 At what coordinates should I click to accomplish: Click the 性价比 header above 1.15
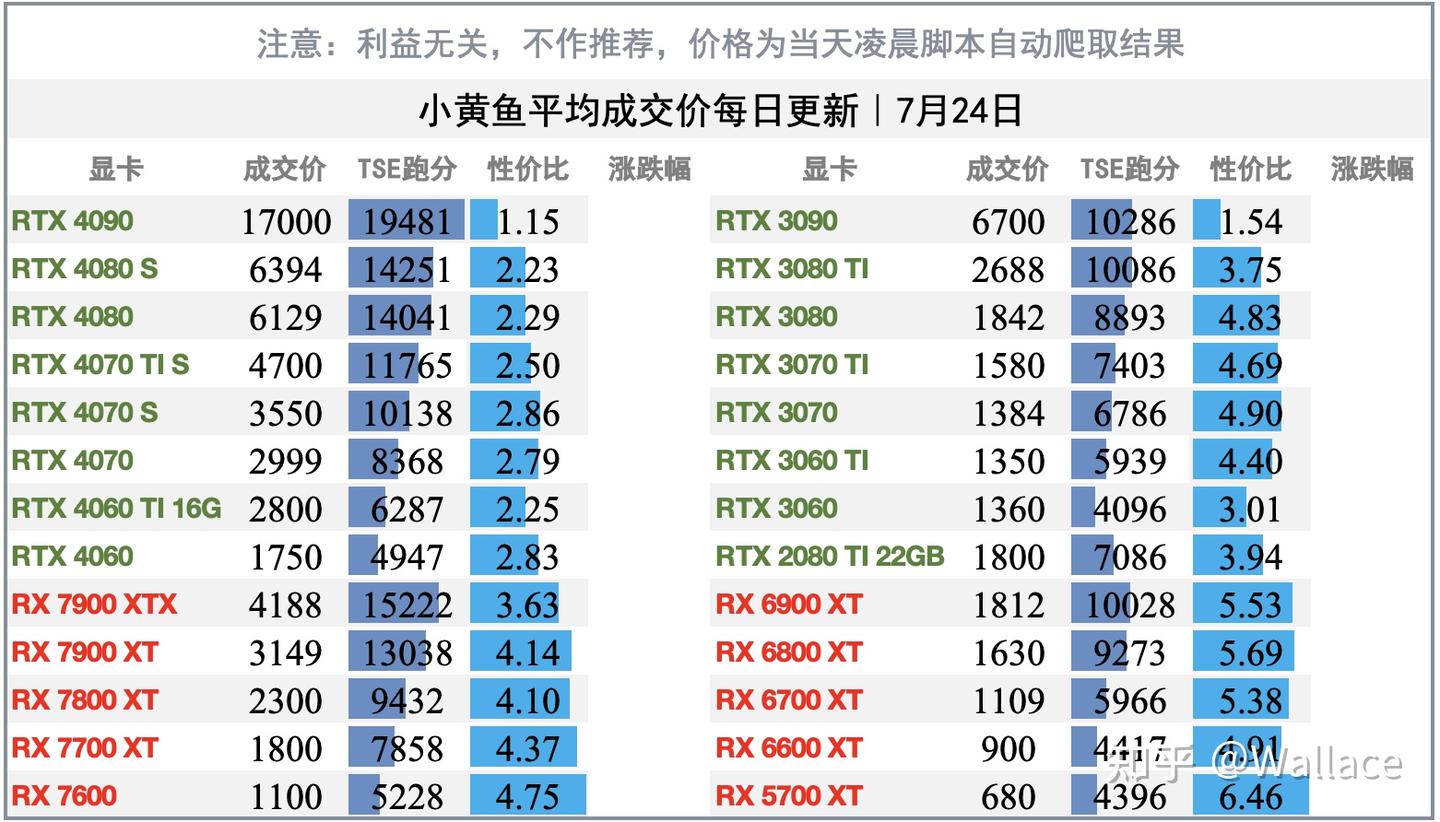(x=528, y=169)
